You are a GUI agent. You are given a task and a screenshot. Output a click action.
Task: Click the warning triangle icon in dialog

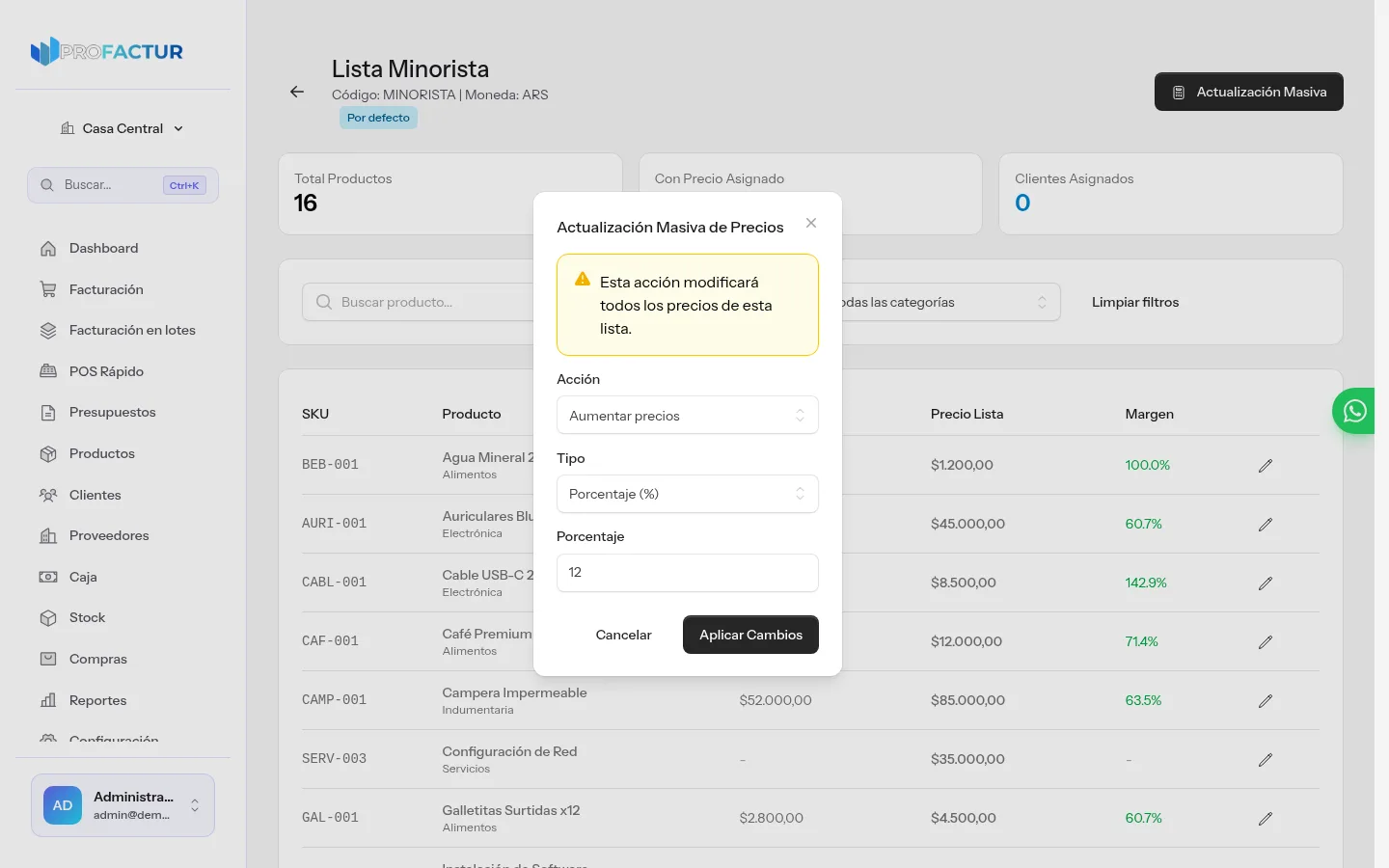[583, 280]
